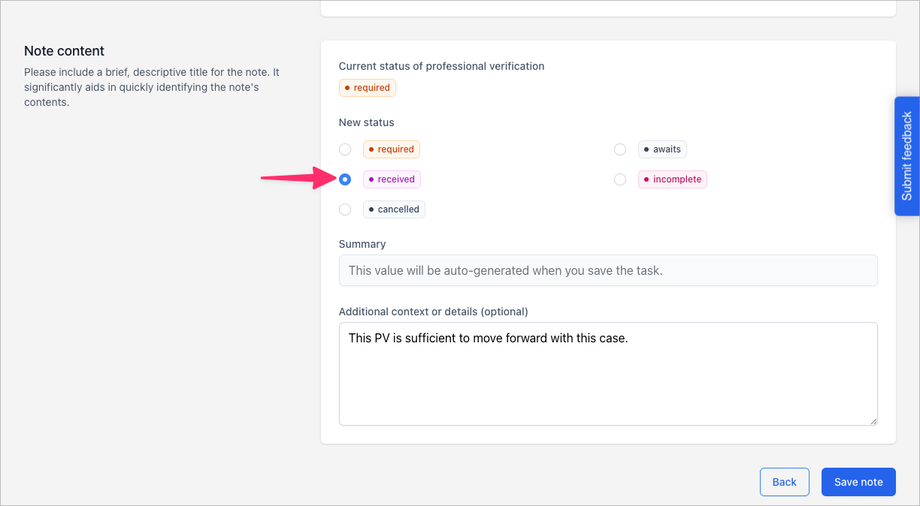Click the "Additional context or details (optional)" label

tap(433, 312)
